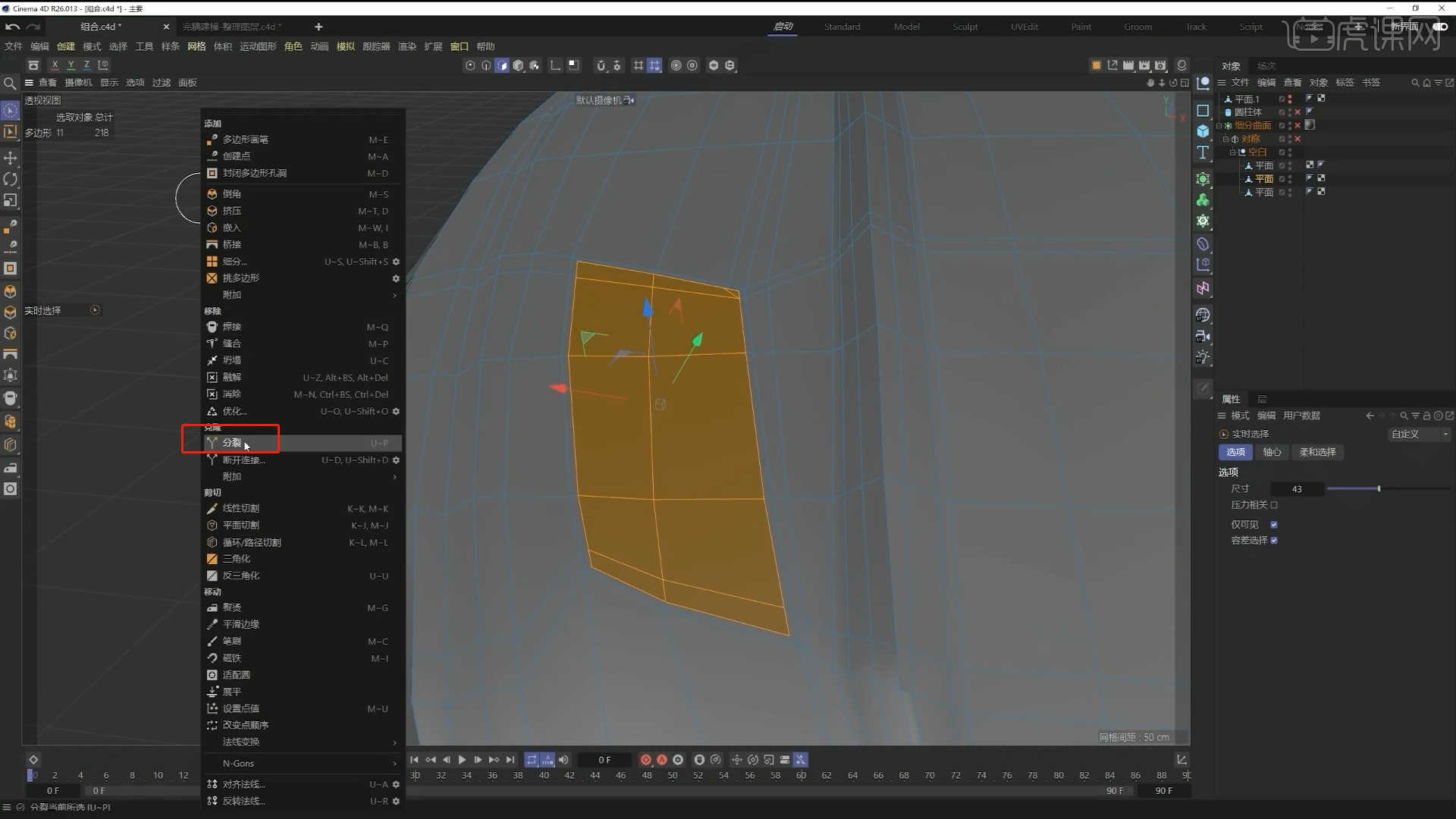Screen dimensions: 1456x819
Task: Click the rectangle spline icon in palette
Action: (x=1203, y=111)
